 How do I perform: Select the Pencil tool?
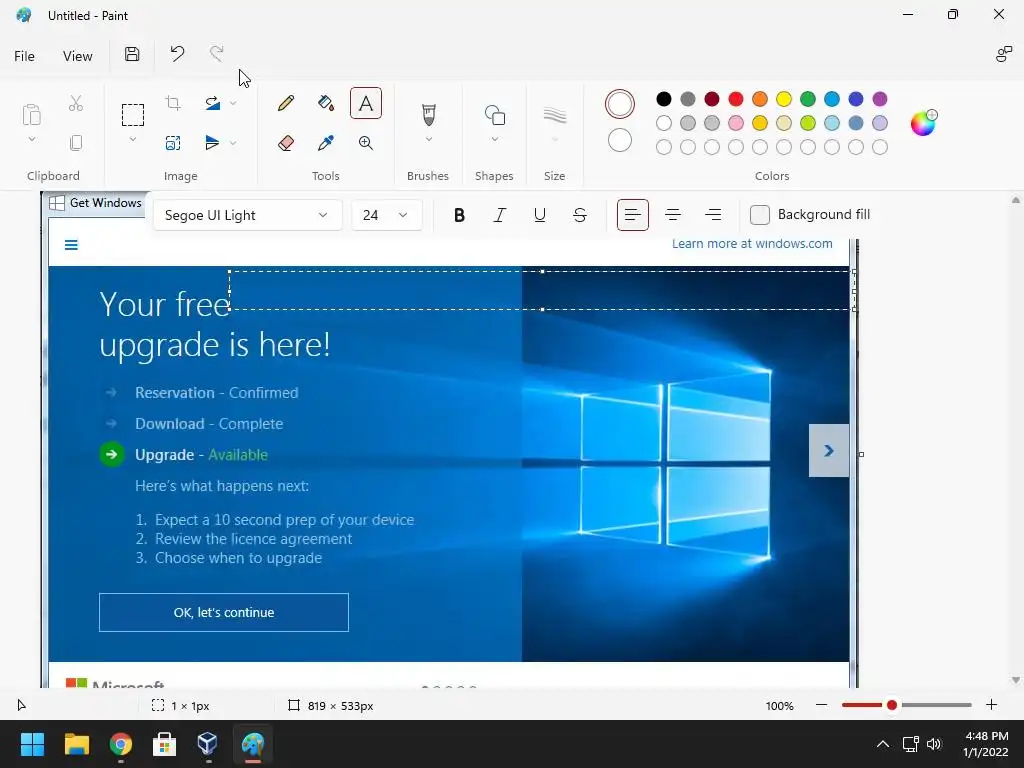pyautogui.click(x=285, y=103)
